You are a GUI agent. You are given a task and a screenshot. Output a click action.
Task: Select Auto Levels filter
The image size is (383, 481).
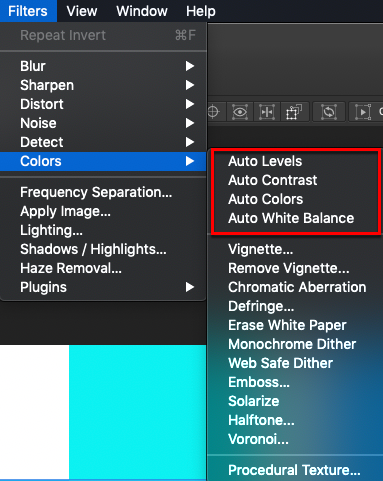point(265,161)
